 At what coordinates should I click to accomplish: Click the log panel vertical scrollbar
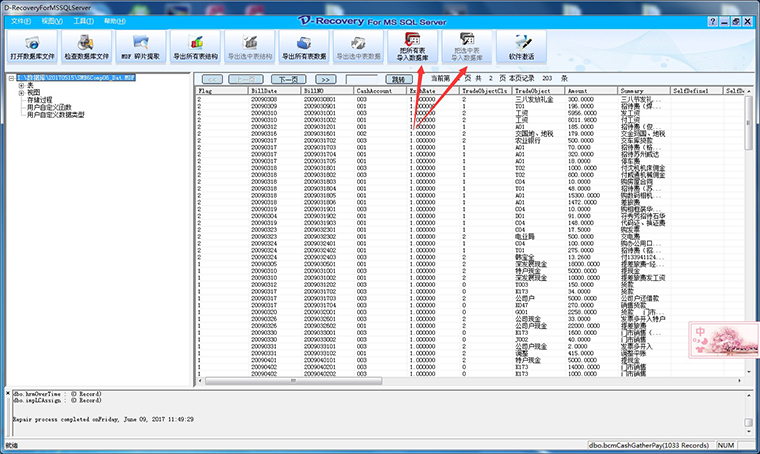pyautogui.click(x=749, y=411)
